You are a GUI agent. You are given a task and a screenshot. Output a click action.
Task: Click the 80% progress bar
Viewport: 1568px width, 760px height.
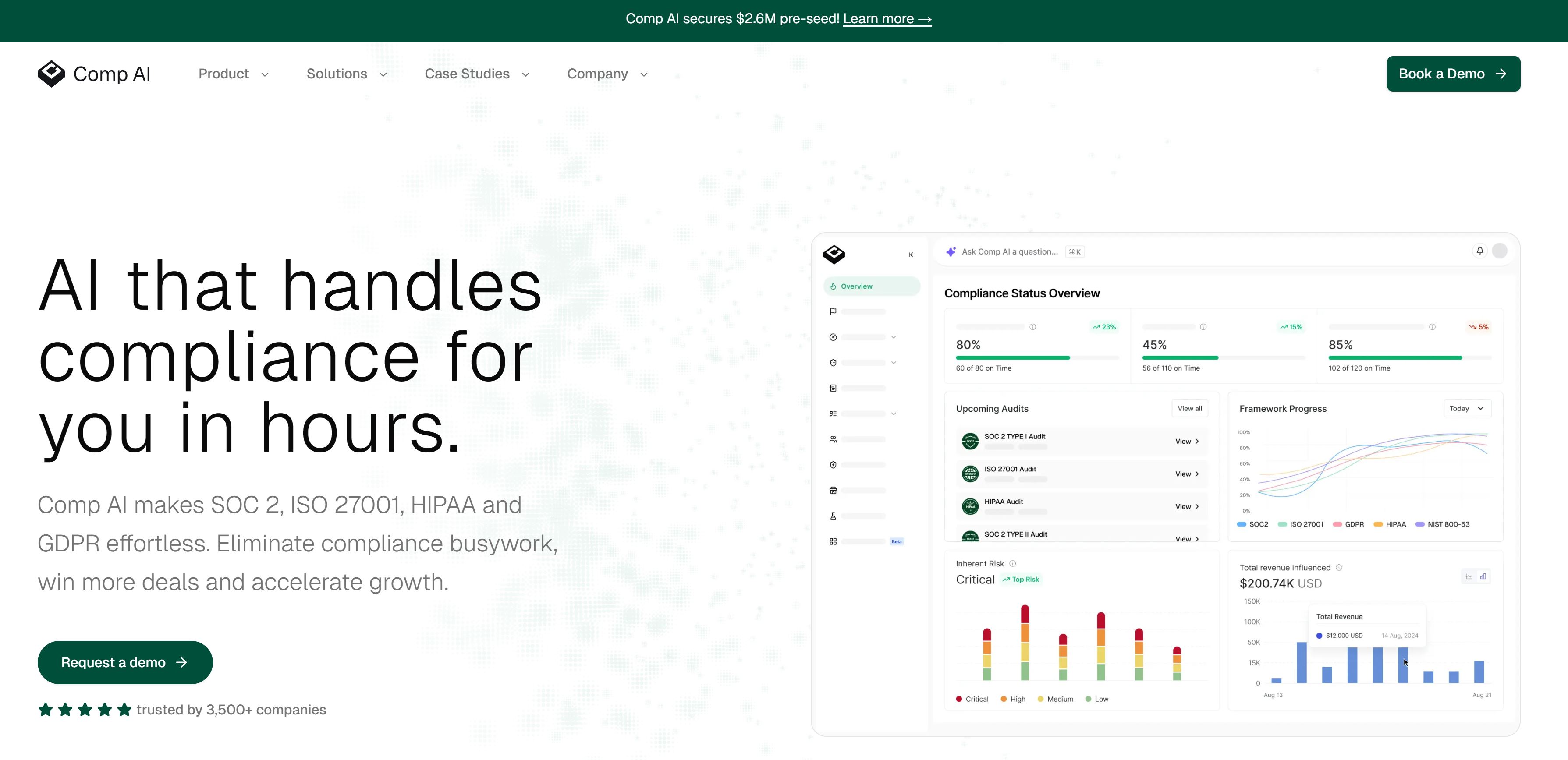pyautogui.click(x=1037, y=358)
